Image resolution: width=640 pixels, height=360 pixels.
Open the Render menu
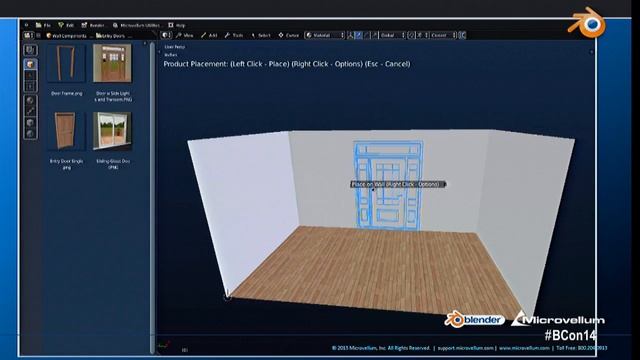point(93,25)
